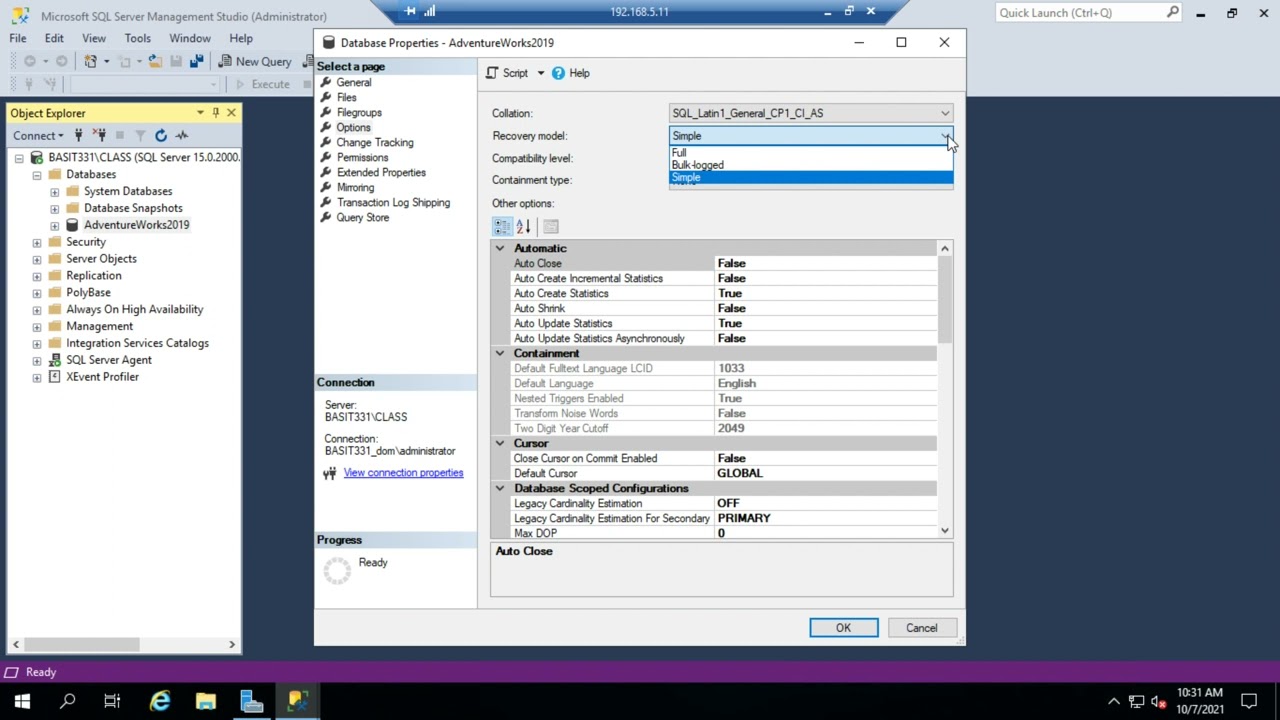Click the AdventureWorks2019 database icon
The image size is (1280, 720).
[72, 225]
